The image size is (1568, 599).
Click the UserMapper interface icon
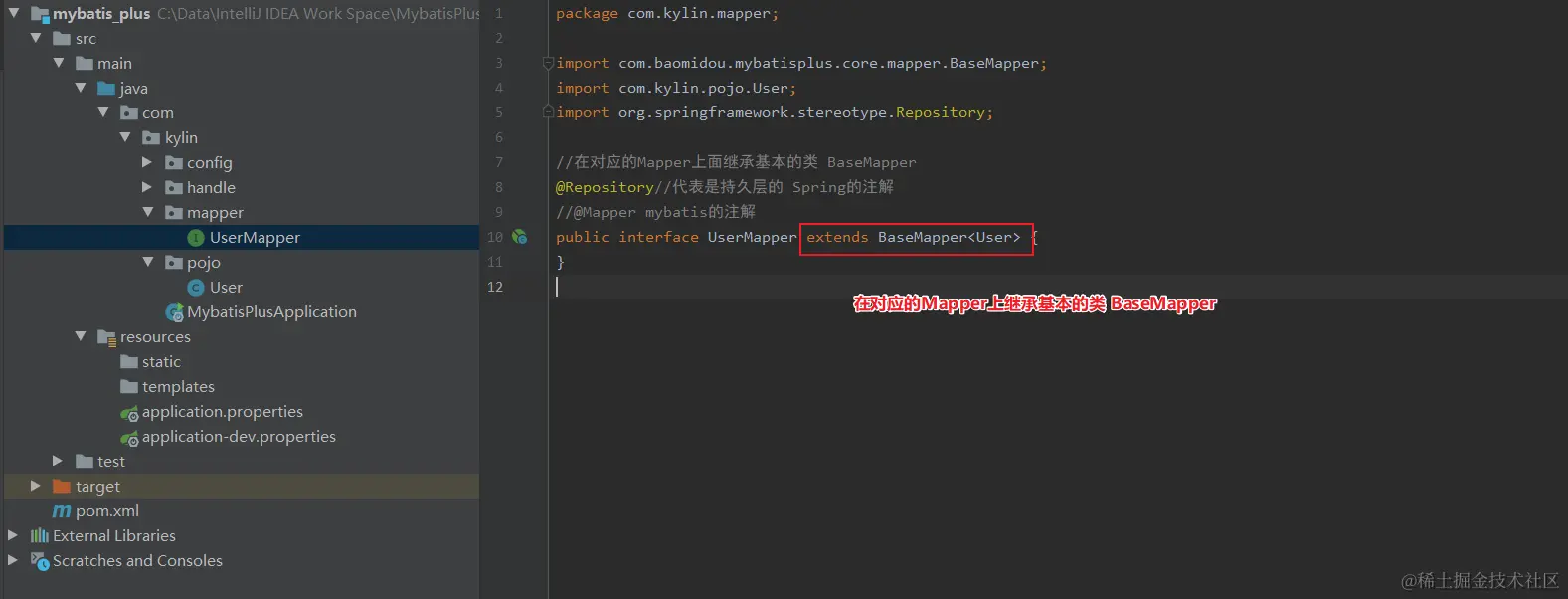coord(196,237)
